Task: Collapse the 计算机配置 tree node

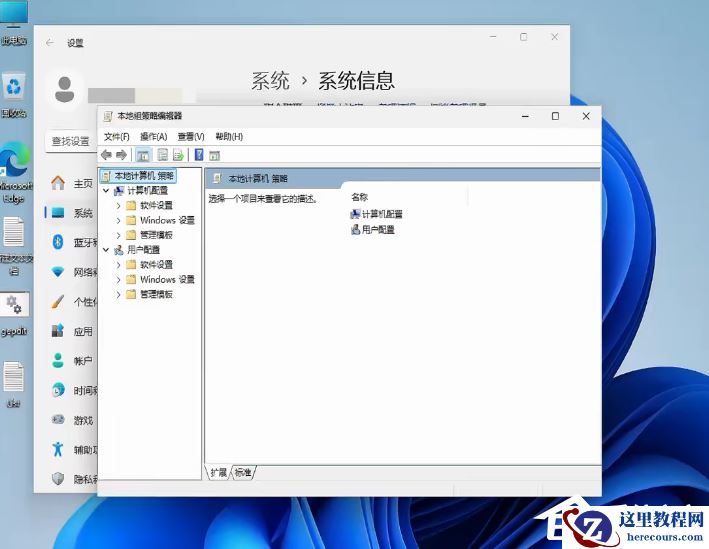Action: pos(106,190)
